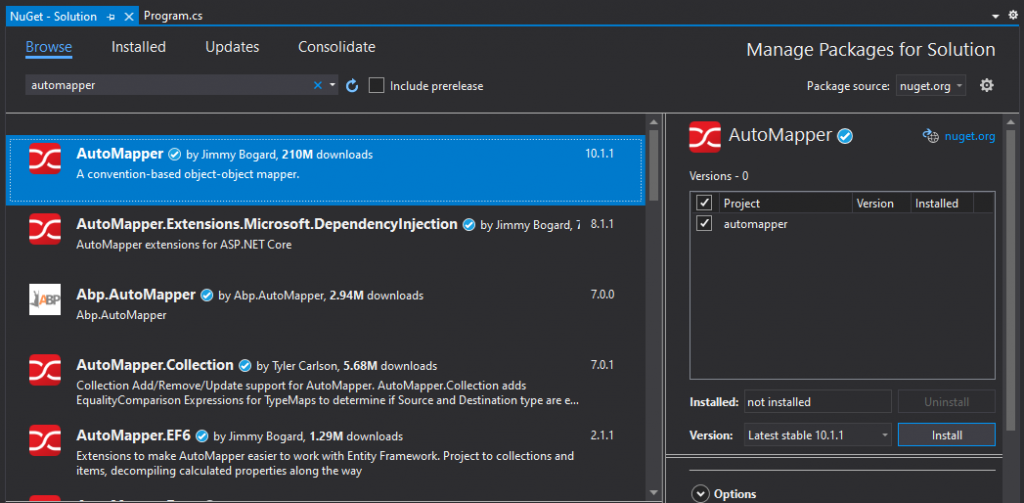Open NuGet package source settings gear

(x=987, y=85)
